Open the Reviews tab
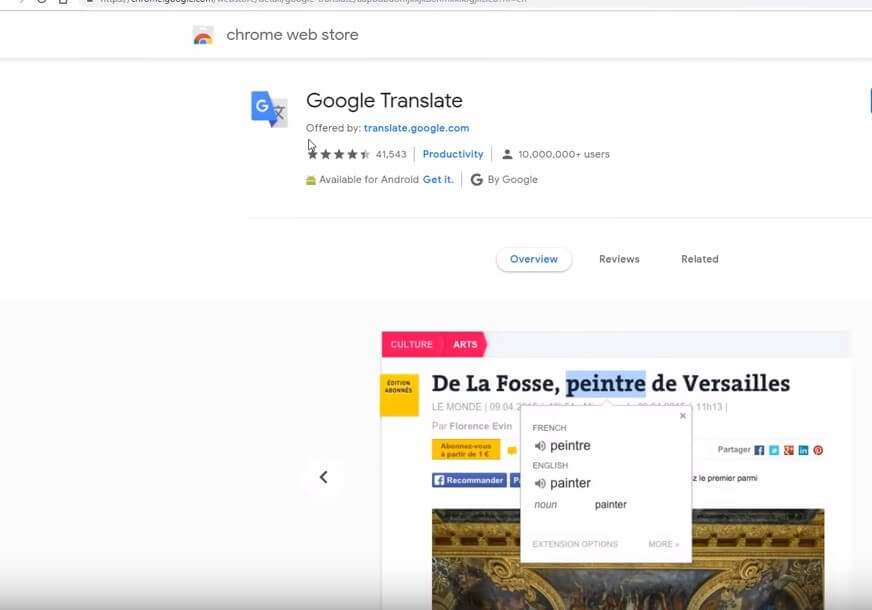The image size is (872, 610). 619,259
